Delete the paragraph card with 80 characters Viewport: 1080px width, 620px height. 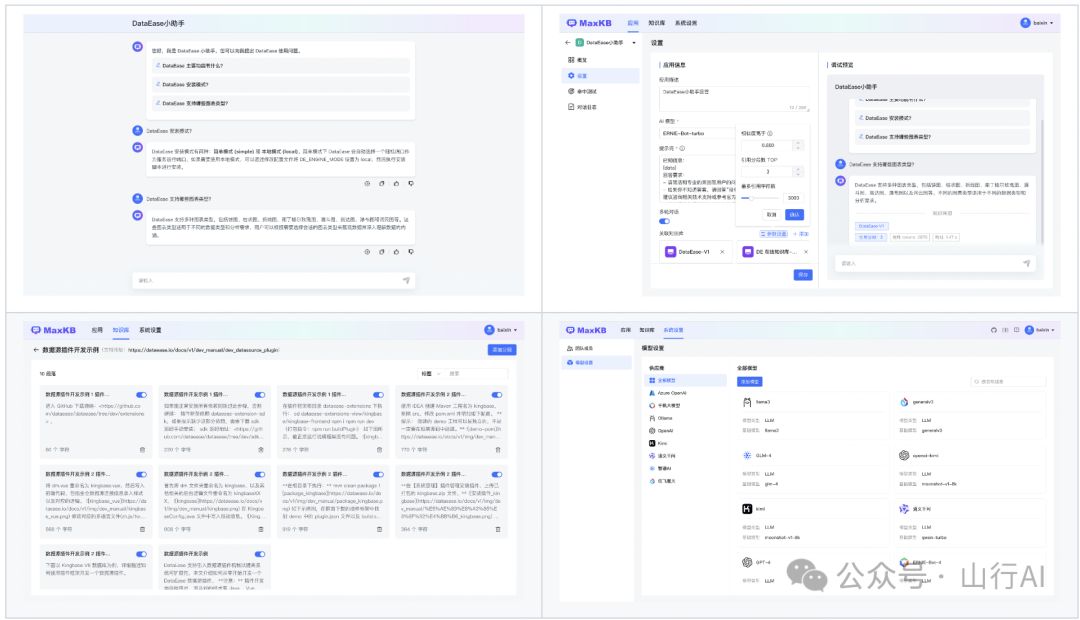coord(143,450)
